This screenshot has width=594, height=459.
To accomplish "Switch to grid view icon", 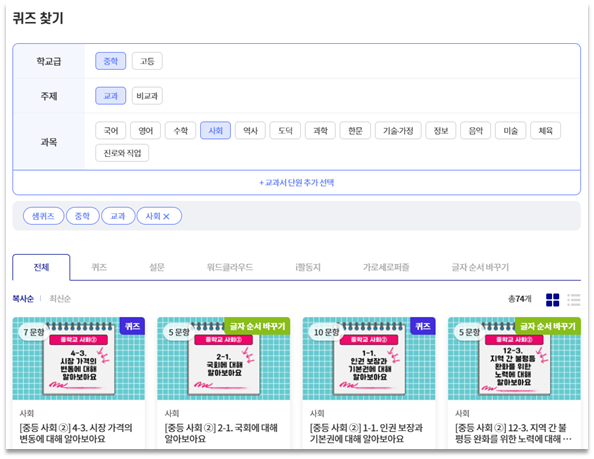I will tap(552, 300).
